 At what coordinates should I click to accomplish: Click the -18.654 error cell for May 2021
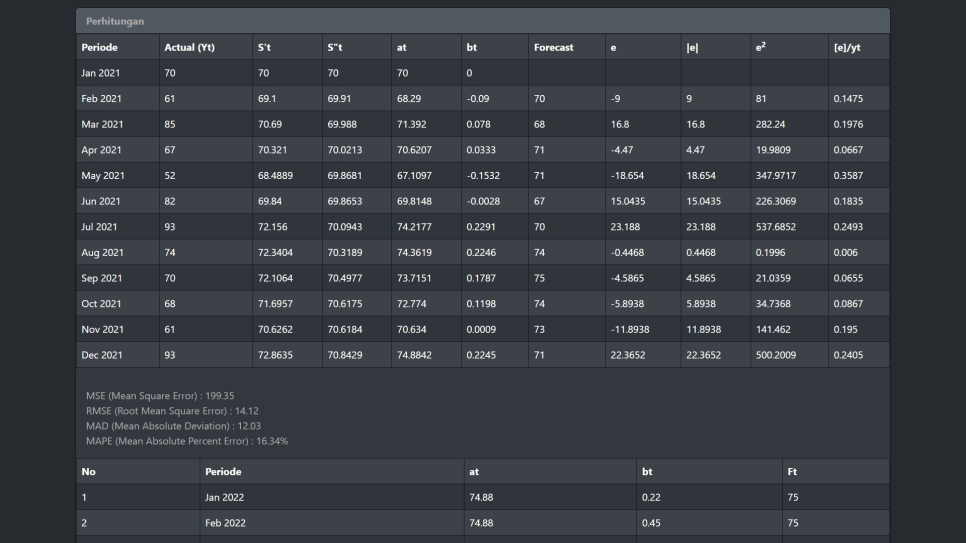pyautogui.click(x=627, y=176)
